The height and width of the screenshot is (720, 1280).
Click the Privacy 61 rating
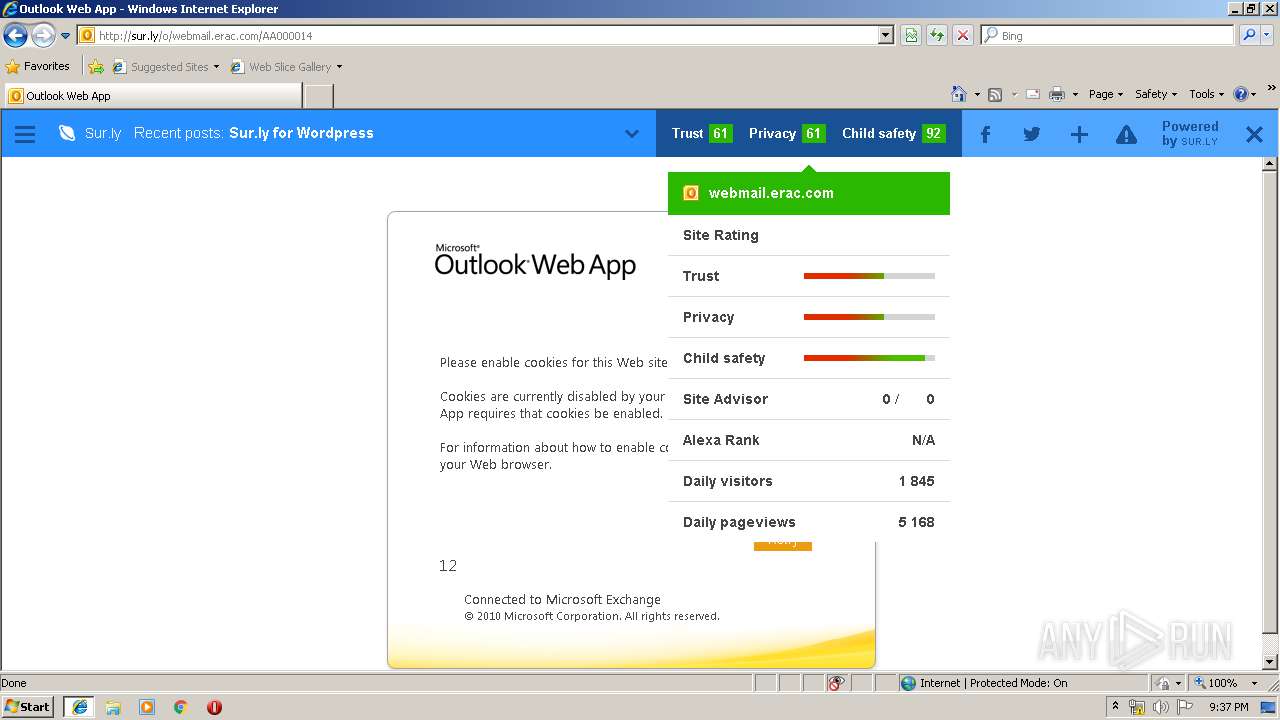point(786,133)
